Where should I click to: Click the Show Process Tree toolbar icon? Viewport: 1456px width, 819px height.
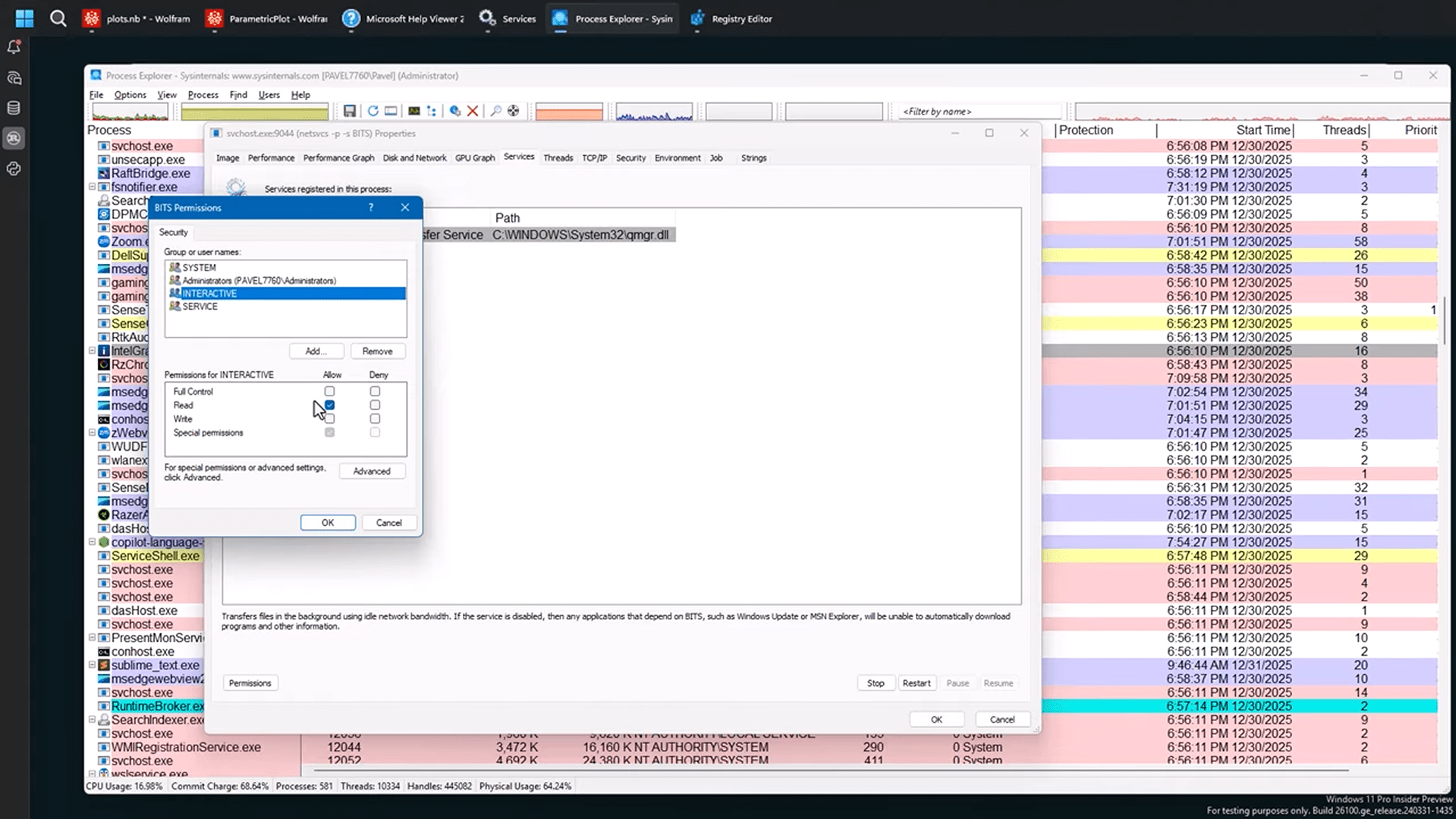click(432, 111)
